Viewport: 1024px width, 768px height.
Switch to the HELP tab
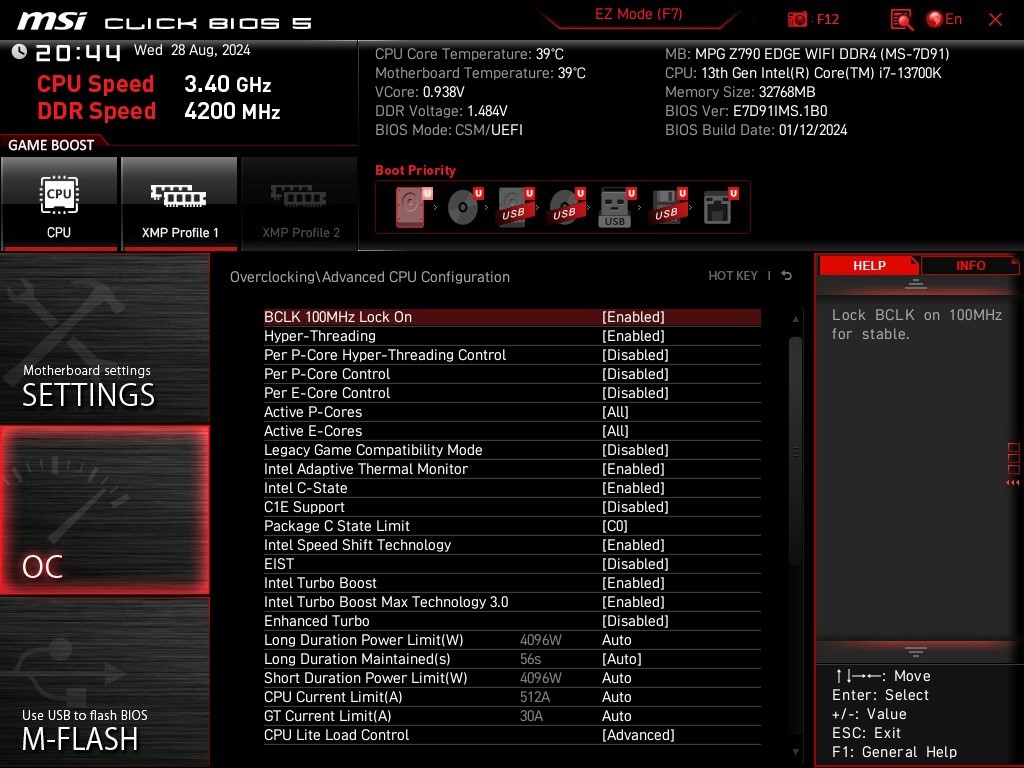(x=869, y=266)
